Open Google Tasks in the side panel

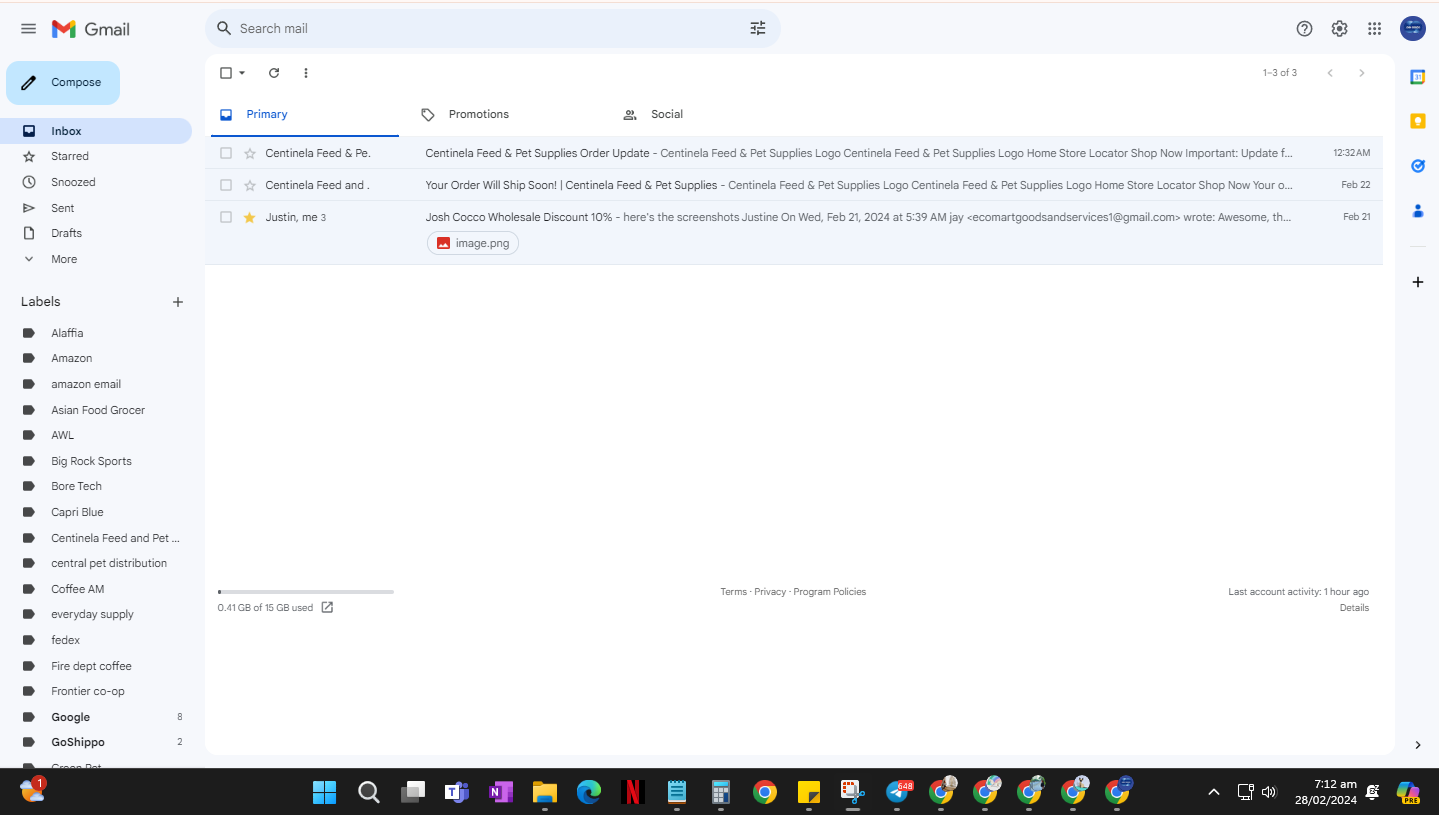pos(1417,166)
